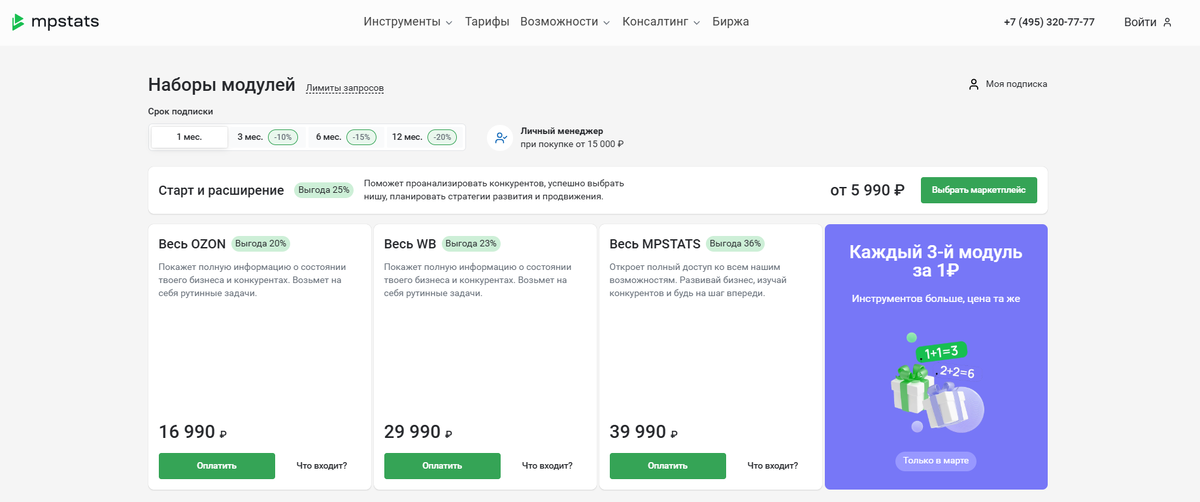Choose the 6 мес. subscription option
Image resolution: width=1200 pixels, height=502 pixels.
(344, 137)
